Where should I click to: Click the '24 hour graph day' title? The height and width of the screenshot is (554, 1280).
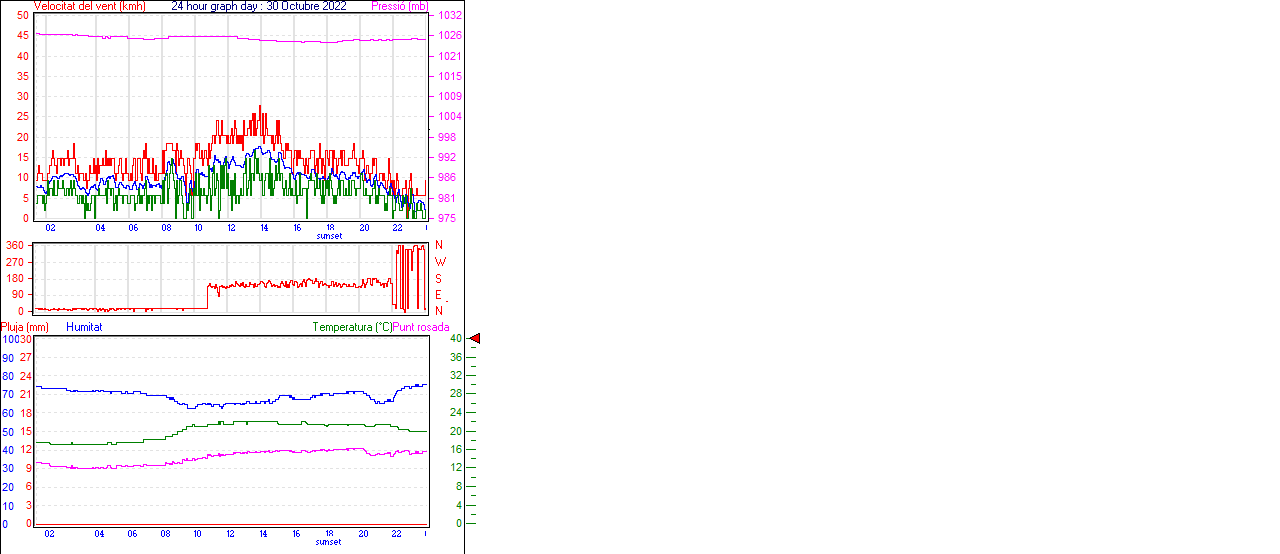pyautogui.click(x=259, y=6)
